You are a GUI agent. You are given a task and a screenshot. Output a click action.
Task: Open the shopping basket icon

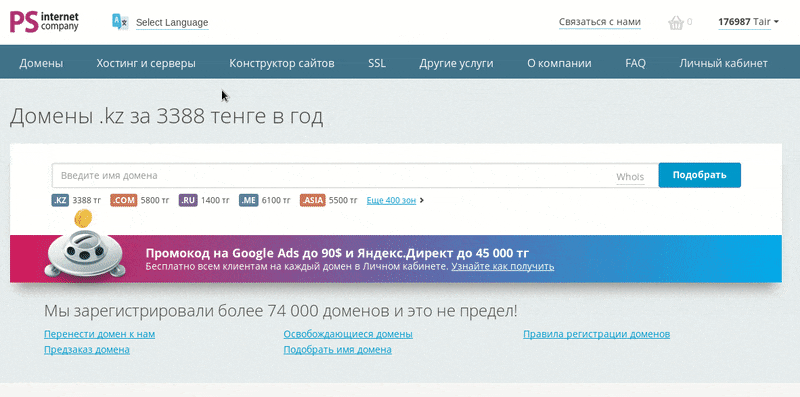[676, 23]
